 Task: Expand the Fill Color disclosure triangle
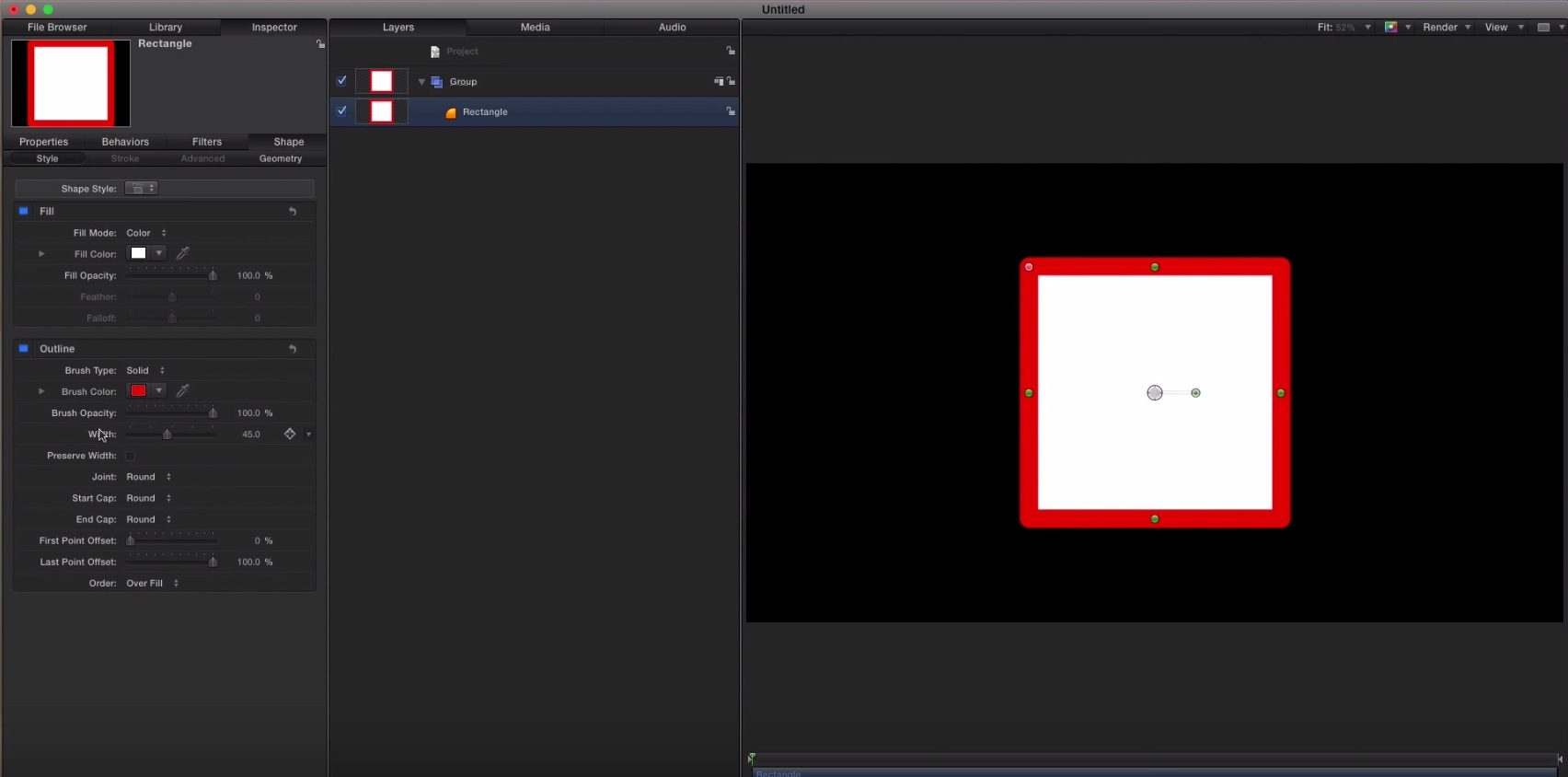tap(41, 254)
